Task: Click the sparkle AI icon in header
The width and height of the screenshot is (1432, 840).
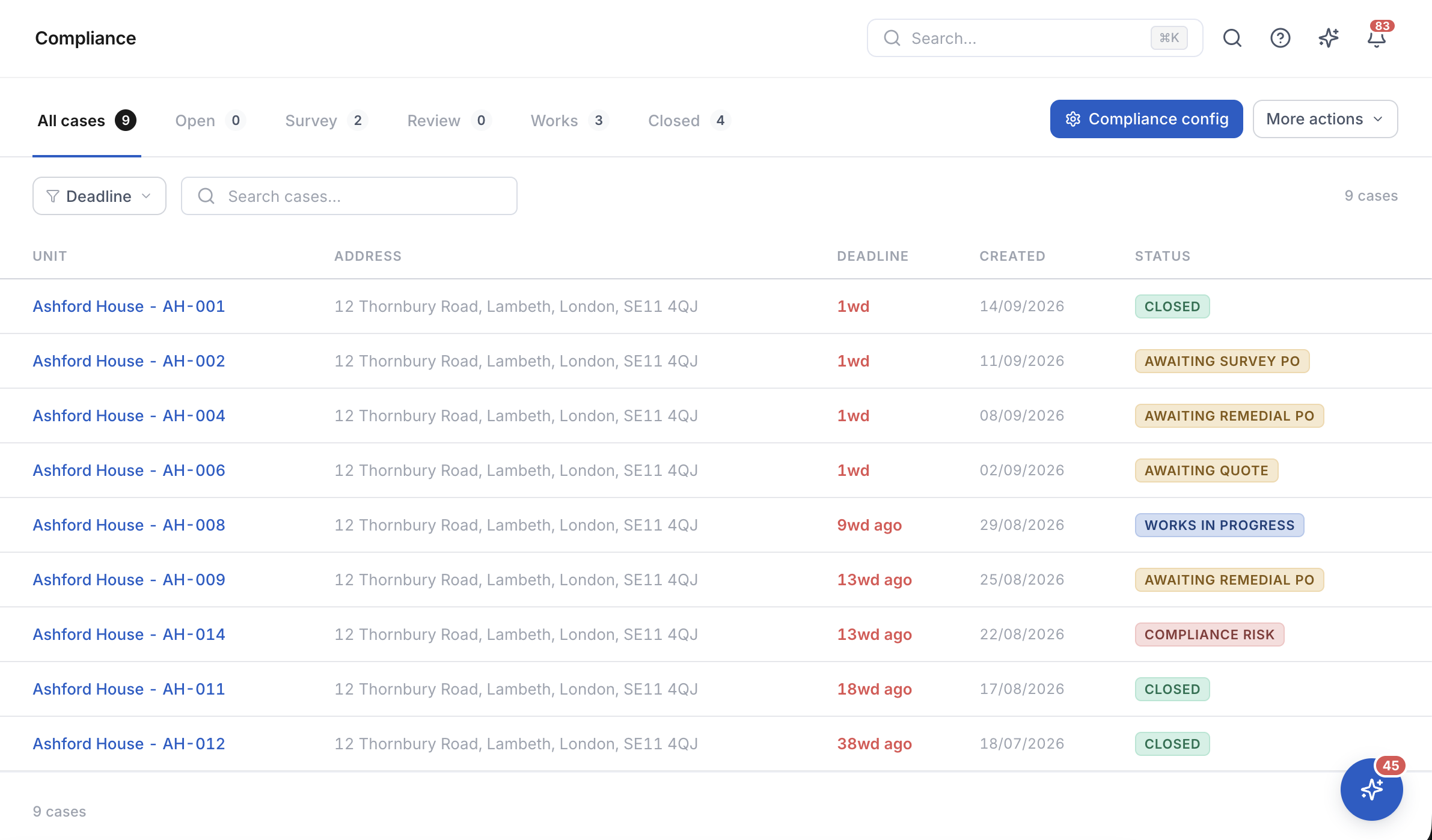Action: [1329, 38]
